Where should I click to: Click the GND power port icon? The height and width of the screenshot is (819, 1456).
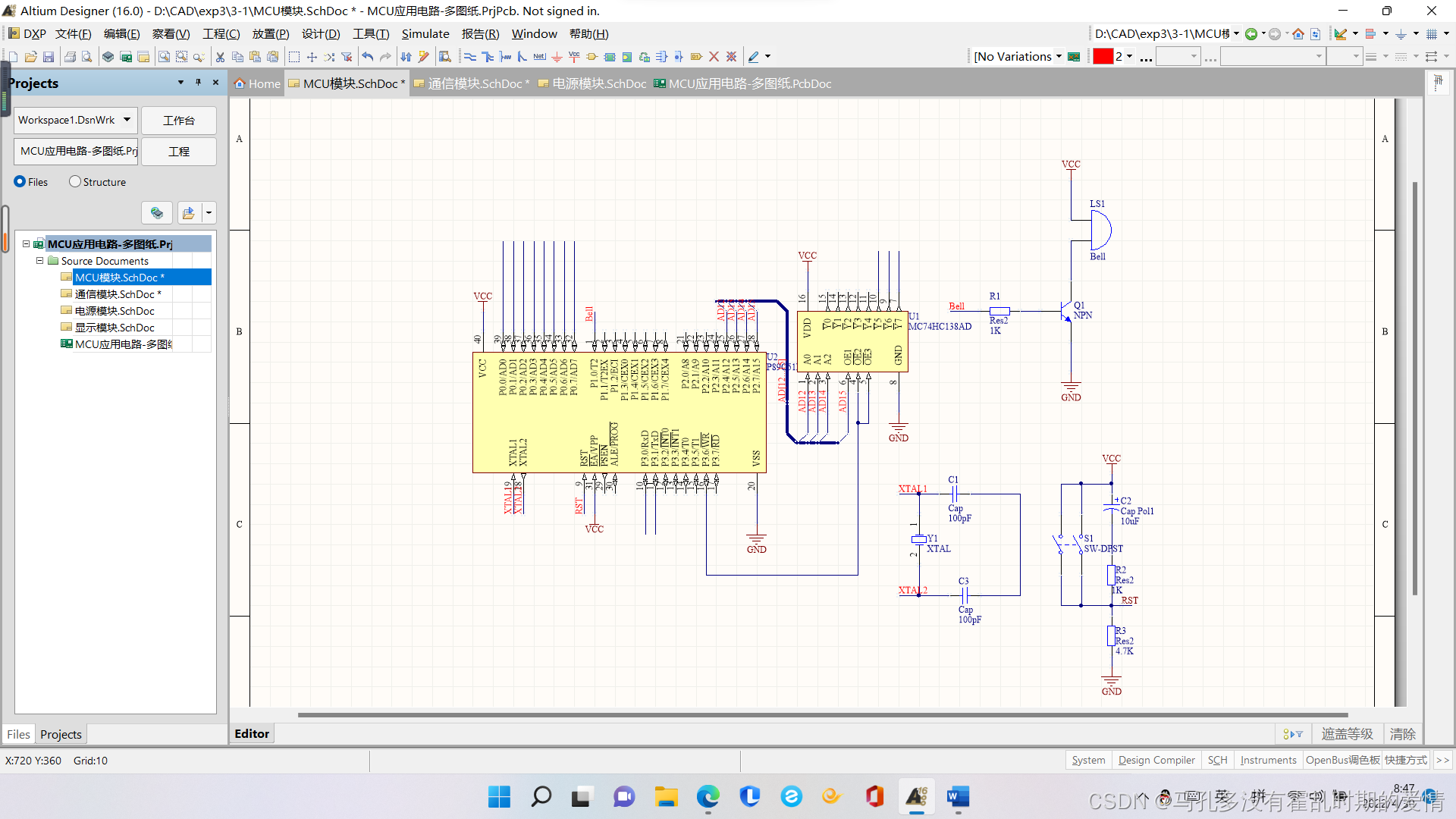pos(557,57)
